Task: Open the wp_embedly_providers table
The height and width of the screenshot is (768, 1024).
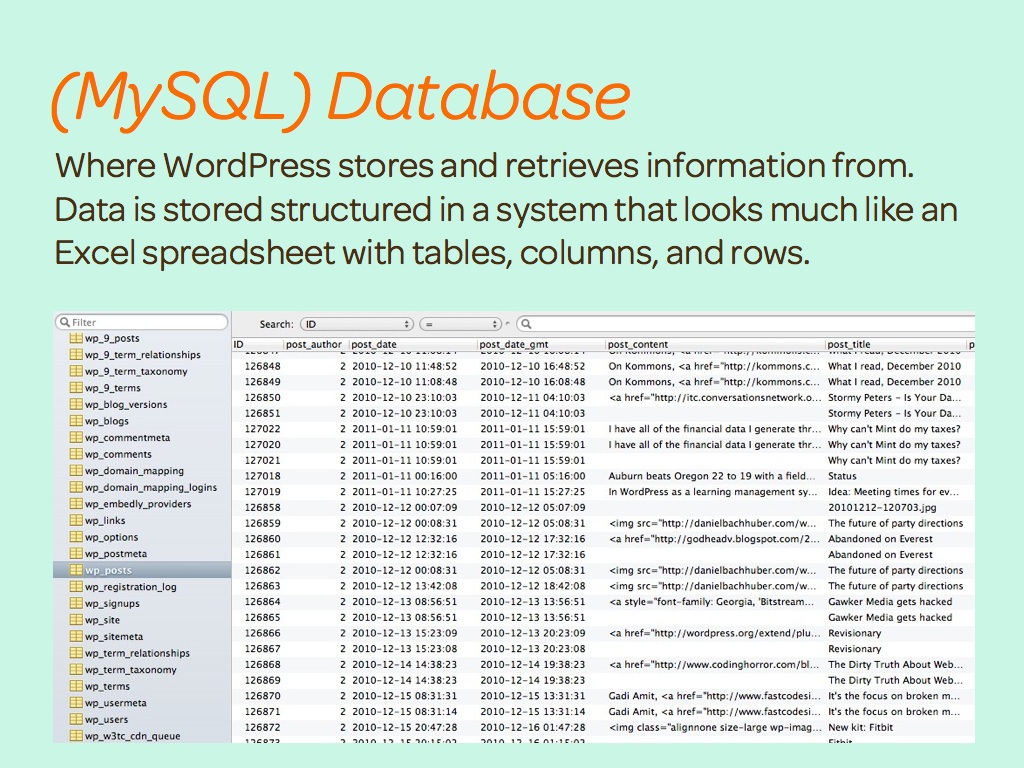Action: [x=138, y=504]
